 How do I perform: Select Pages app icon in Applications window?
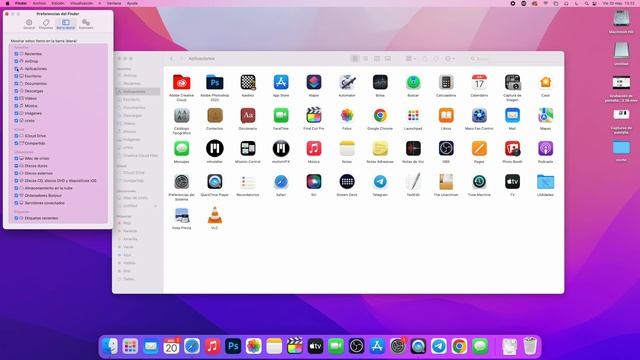(x=479, y=149)
